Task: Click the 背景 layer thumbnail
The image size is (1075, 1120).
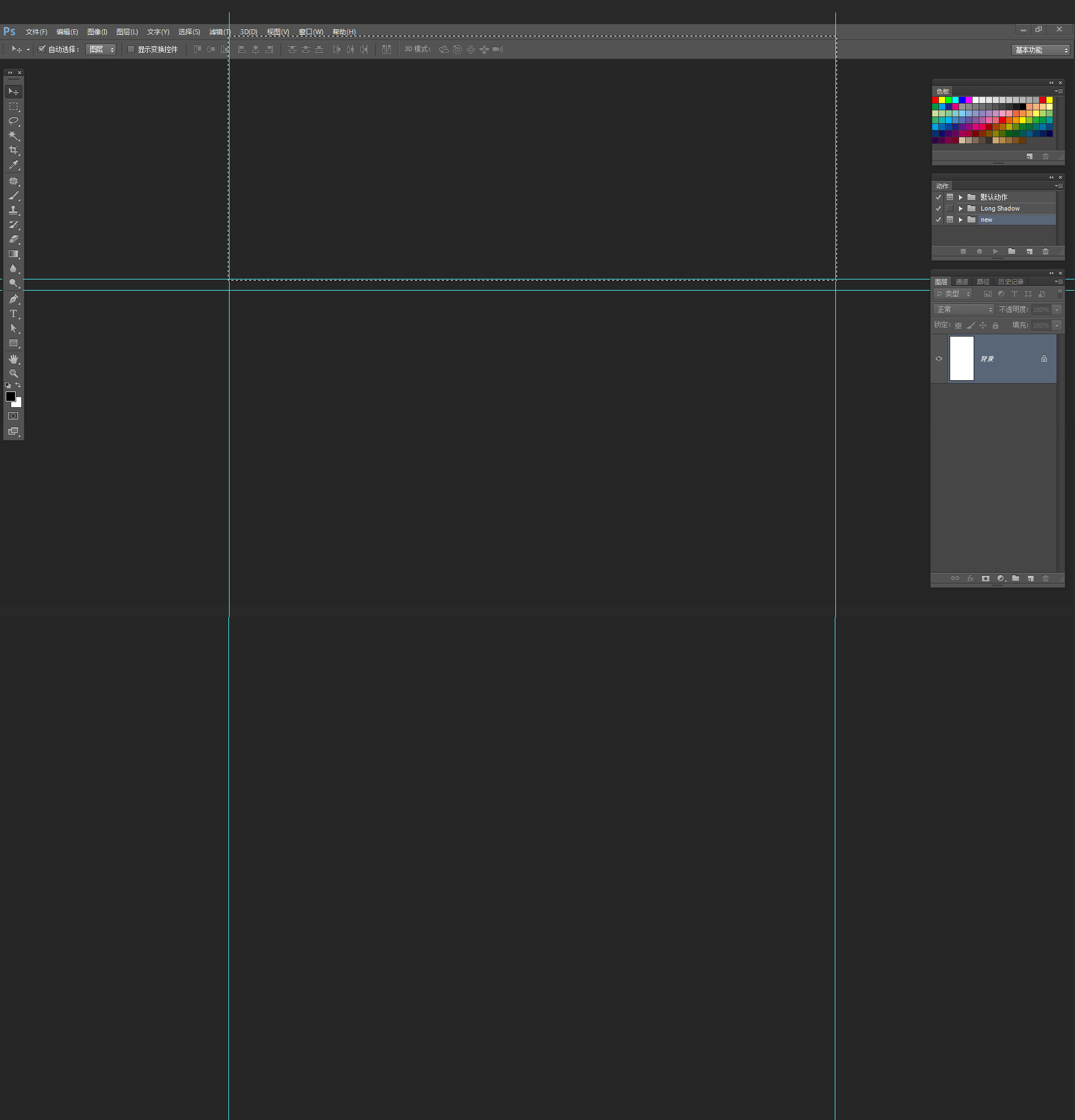Action: click(x=961, y=359)
